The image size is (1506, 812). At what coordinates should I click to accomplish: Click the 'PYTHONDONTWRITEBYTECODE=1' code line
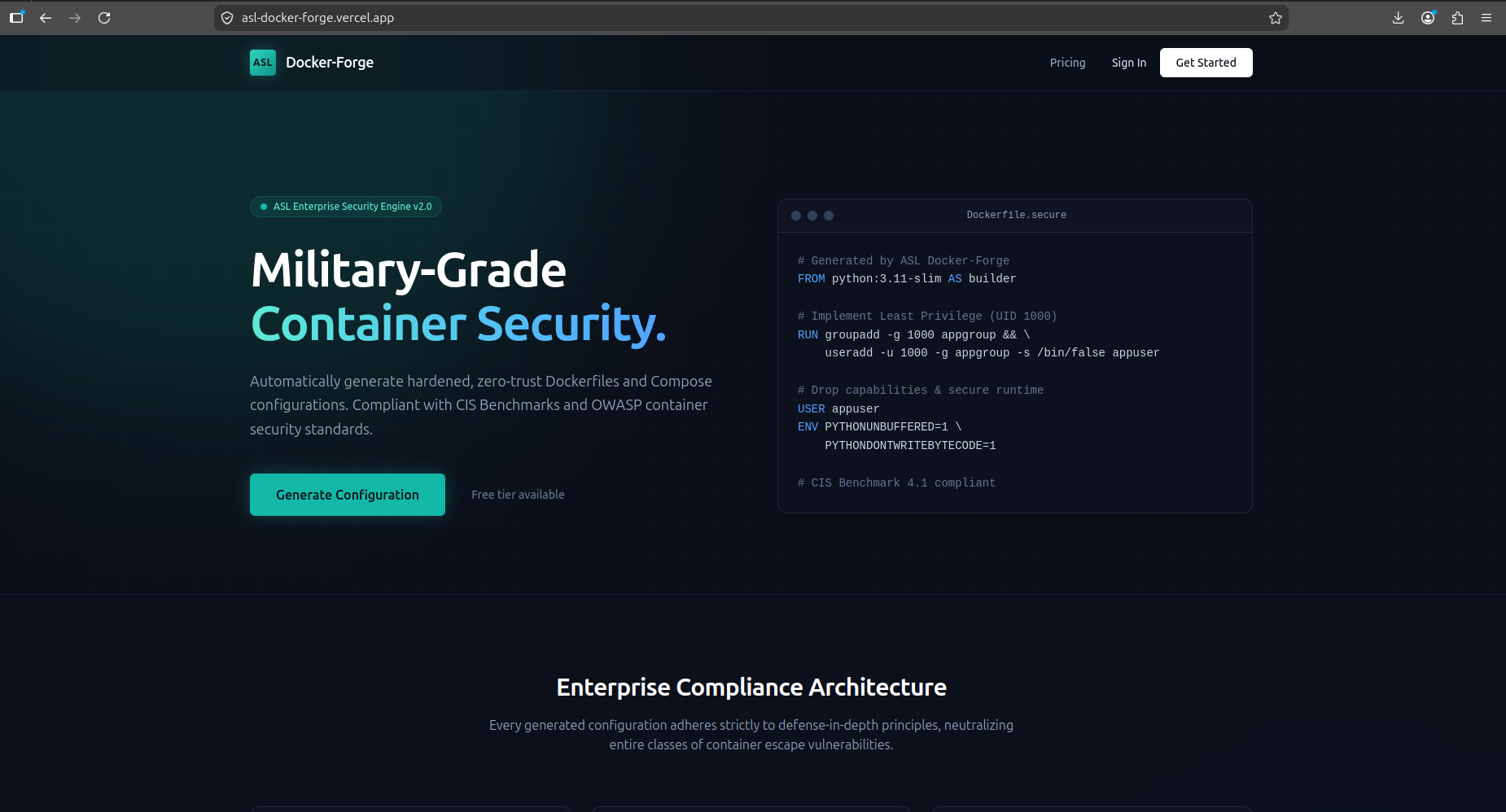pyautogui.click(x=910, y=445)
